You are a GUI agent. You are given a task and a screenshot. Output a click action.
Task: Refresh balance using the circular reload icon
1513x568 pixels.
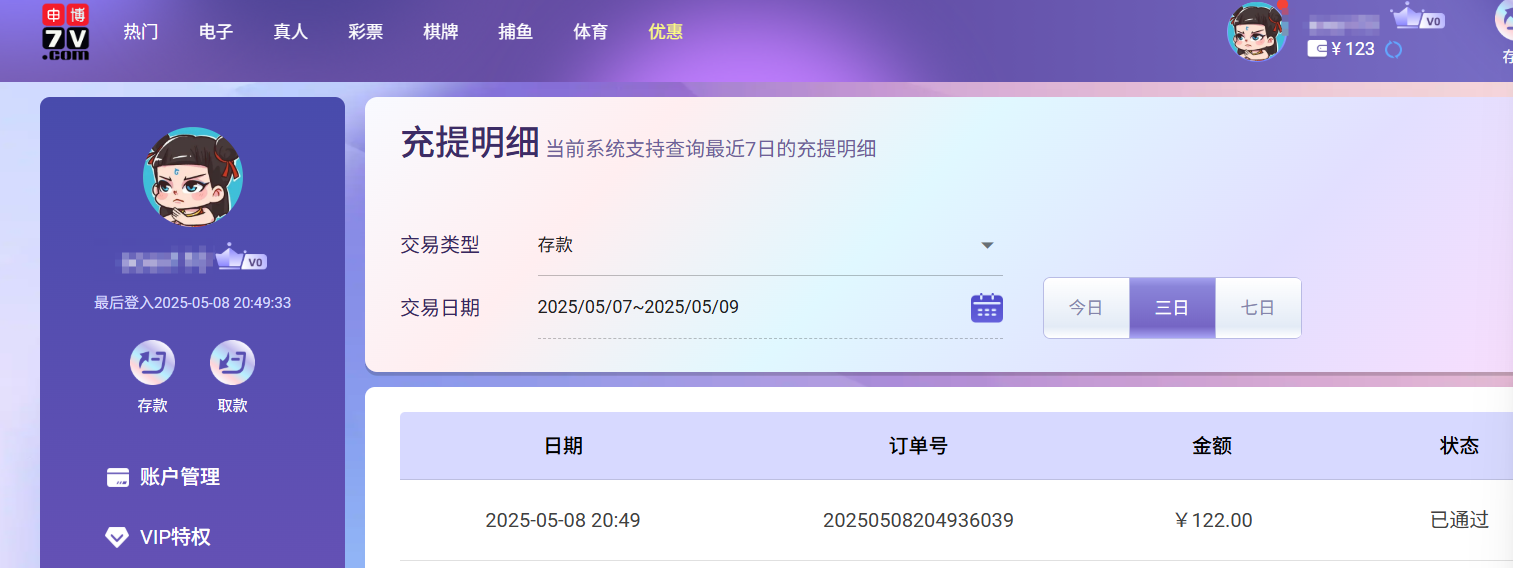click(1393, 49)
